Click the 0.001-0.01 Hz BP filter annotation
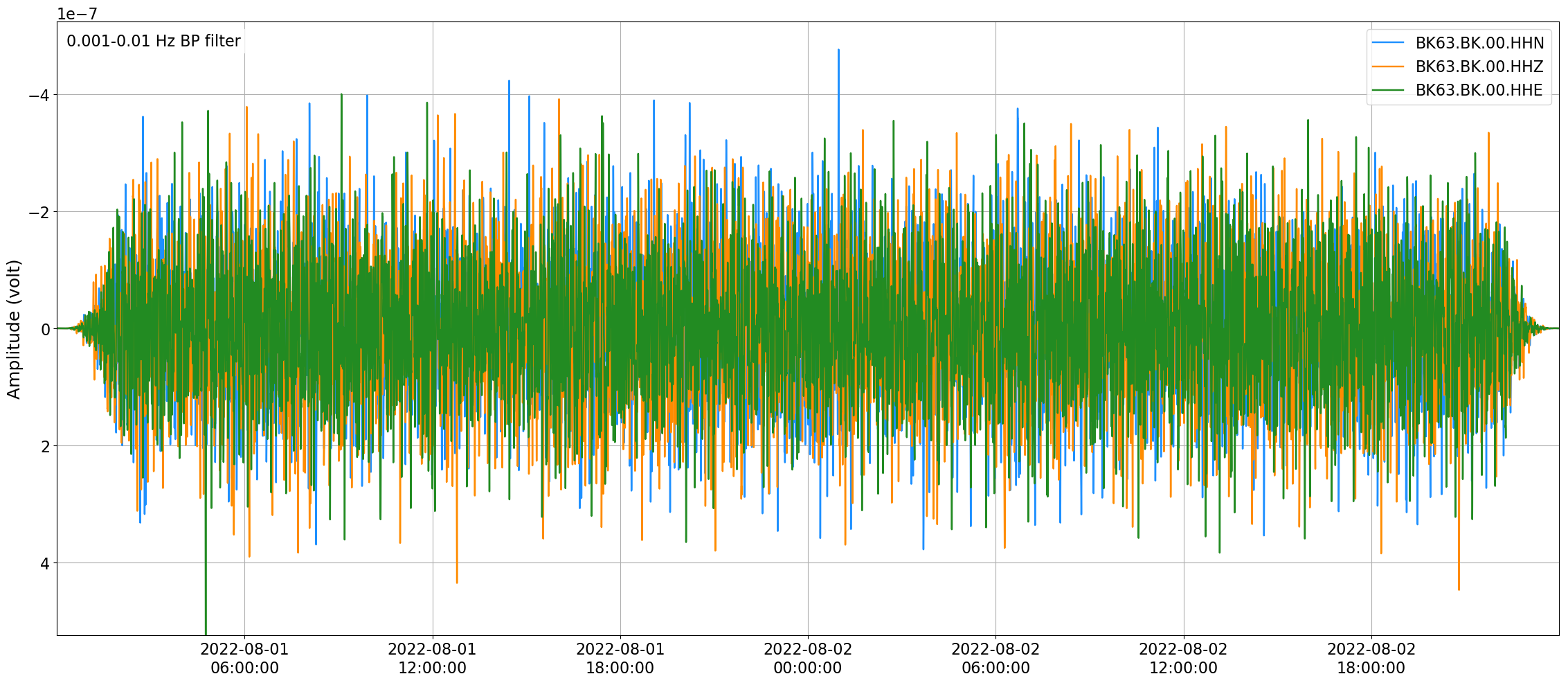1568x683 pixels. click(x=154, y=42)
